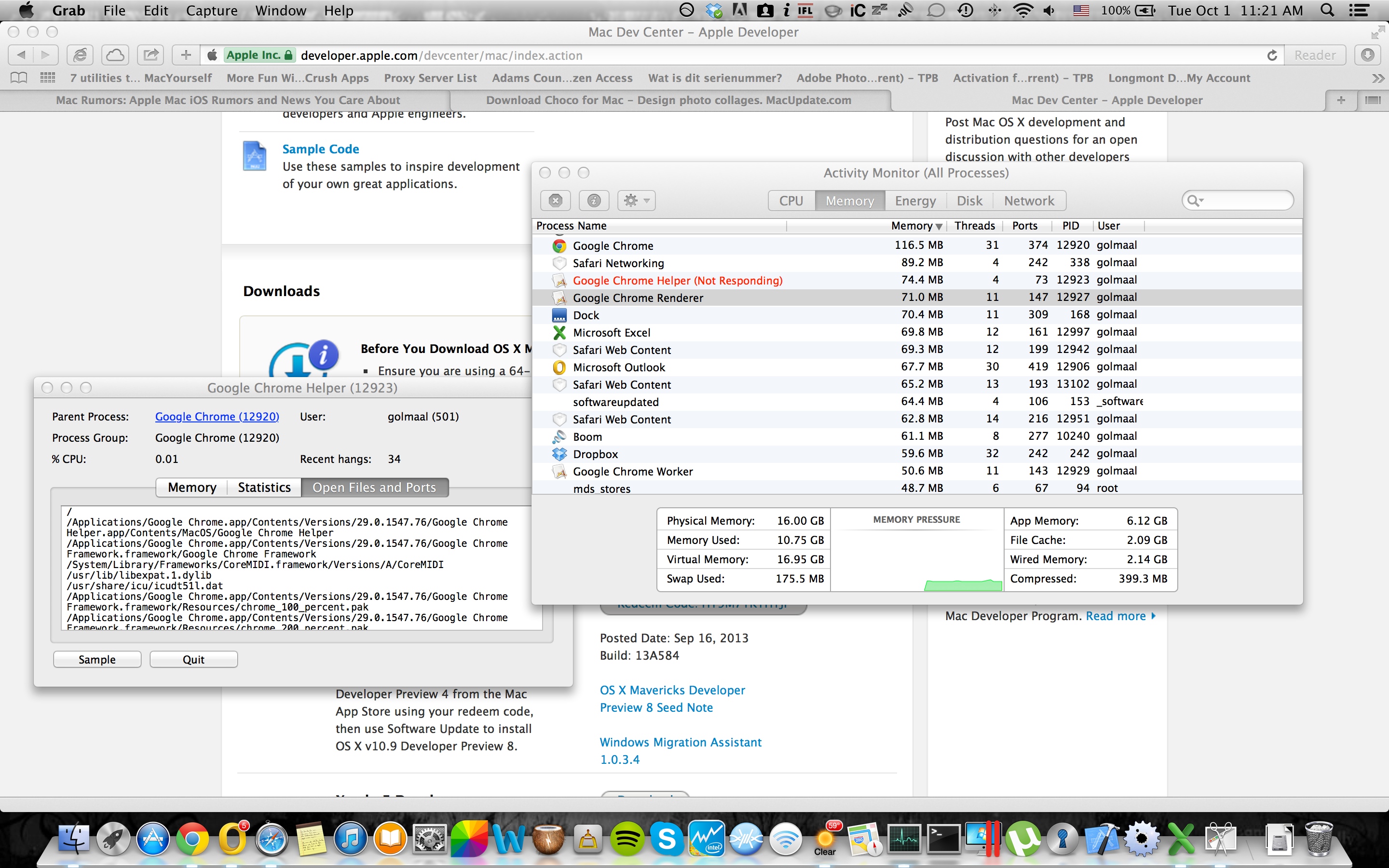This screenshot has height=868, width=1389.
Task: Open OS X Mavericks Developer Preview 8 Seed Note
Action: (x=672, y=699)
